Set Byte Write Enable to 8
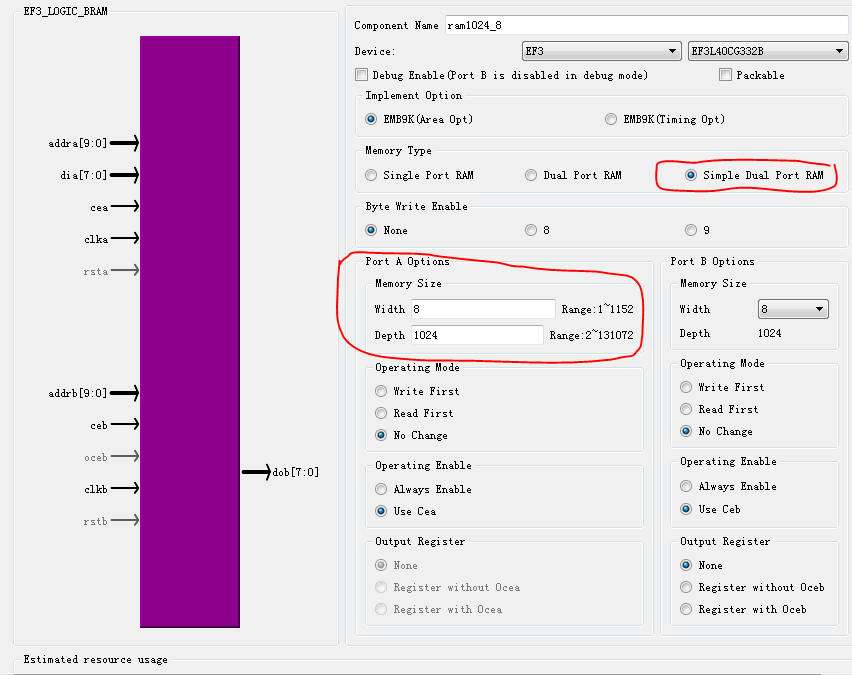The height and width of the screenshot is (675, 852). (x=532, y=230)
